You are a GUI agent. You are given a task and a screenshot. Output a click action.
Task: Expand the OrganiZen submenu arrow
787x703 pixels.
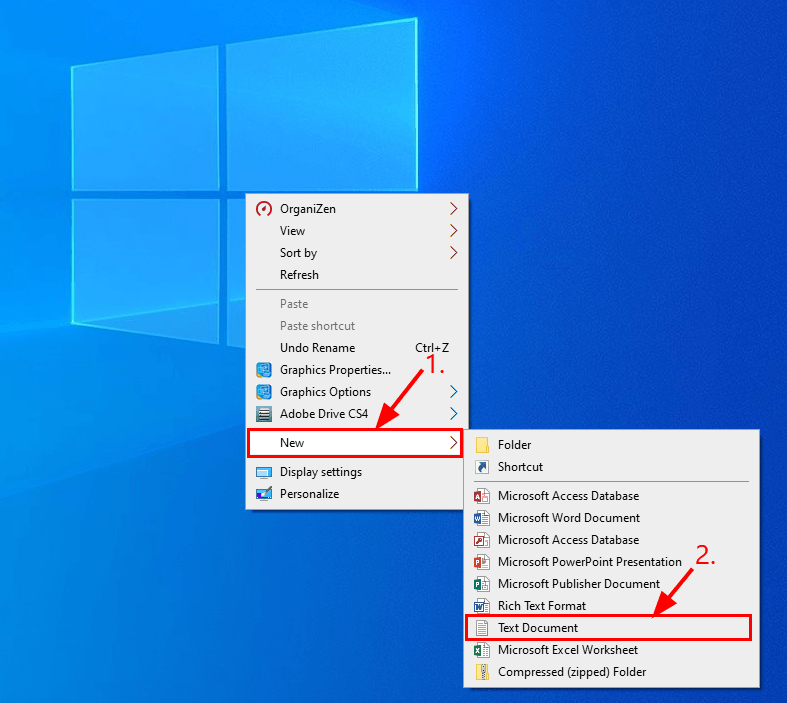coord(453,209)
